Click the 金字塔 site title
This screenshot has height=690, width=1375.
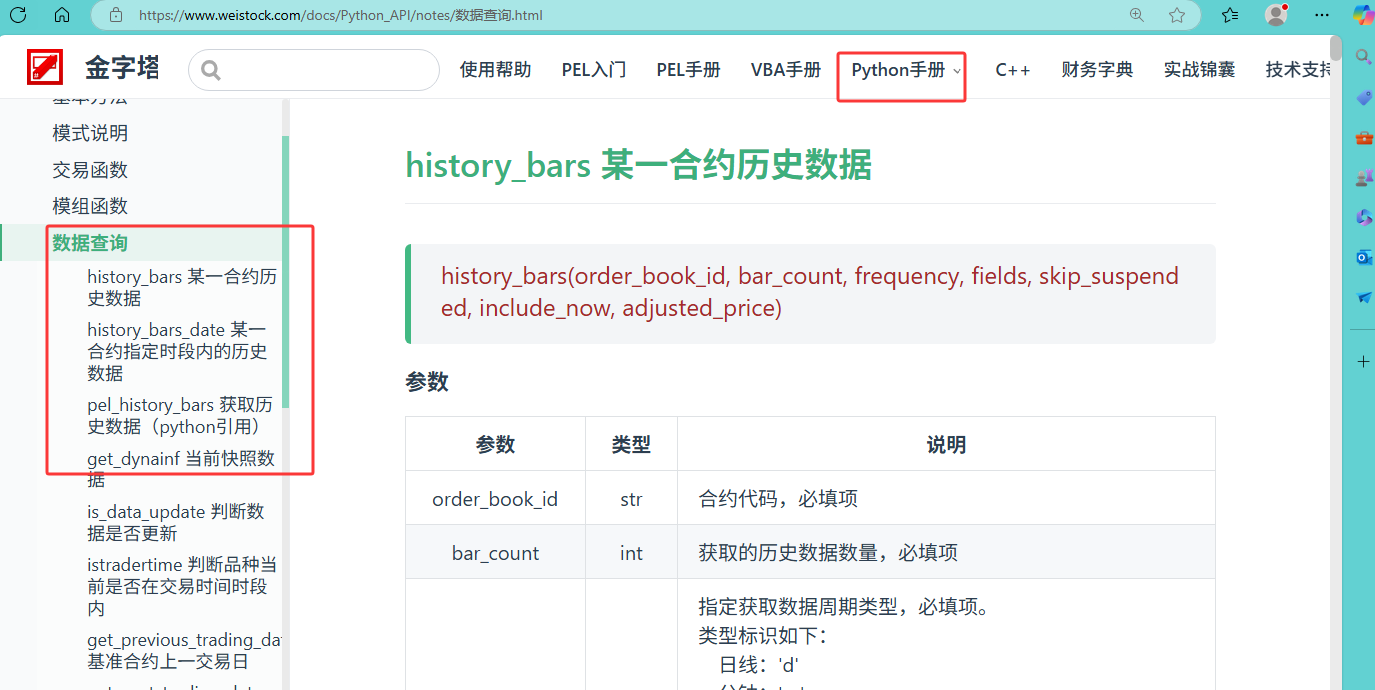(x=122, y=68)
